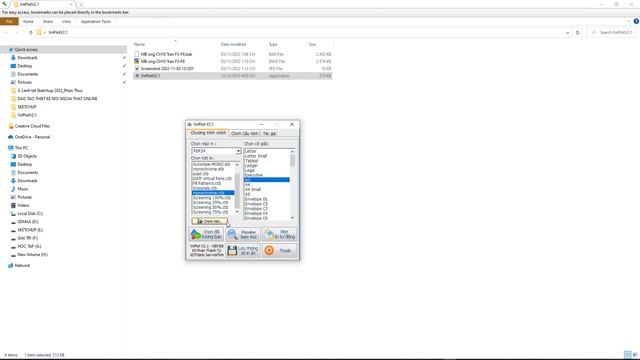This screenshot has width=640, height=360.
Task: Click the paper size list scroll-down arrow
Action: [292, 218]
